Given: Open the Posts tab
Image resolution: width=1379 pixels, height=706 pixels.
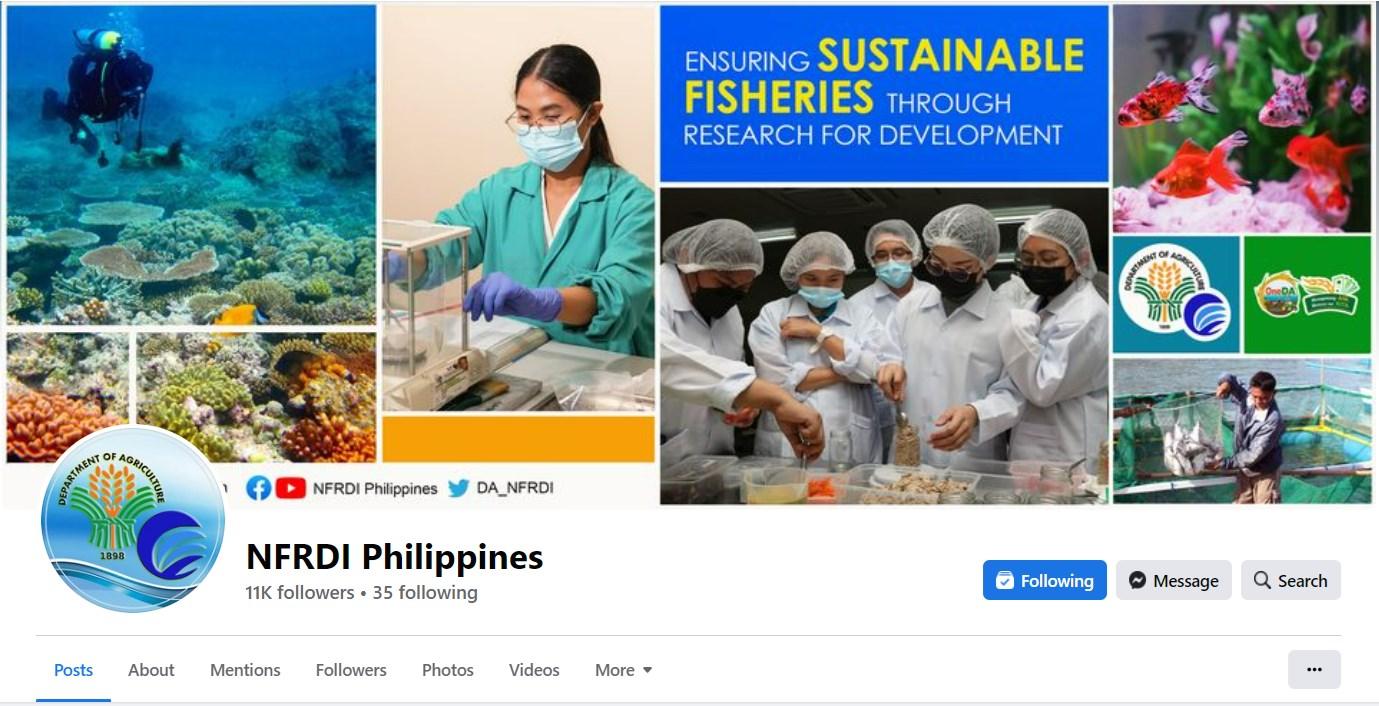Looking at the screenshot, I should [x=73, y=670].
